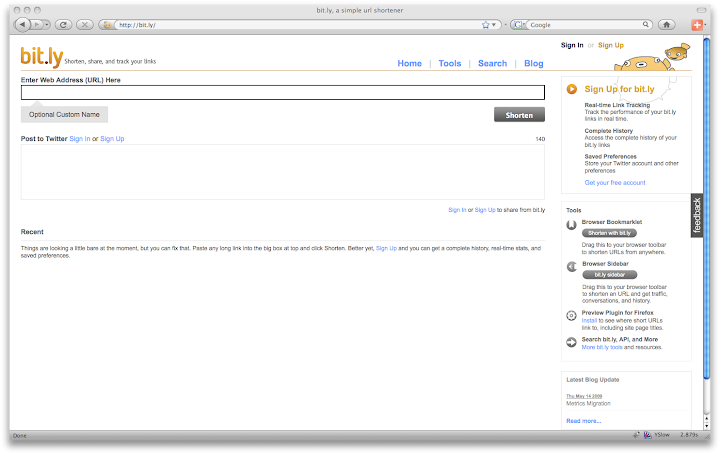The height and width of the screenshot is (454, 720).
Task: Open the vertical feedback tab
Action: tap(697, 215)
